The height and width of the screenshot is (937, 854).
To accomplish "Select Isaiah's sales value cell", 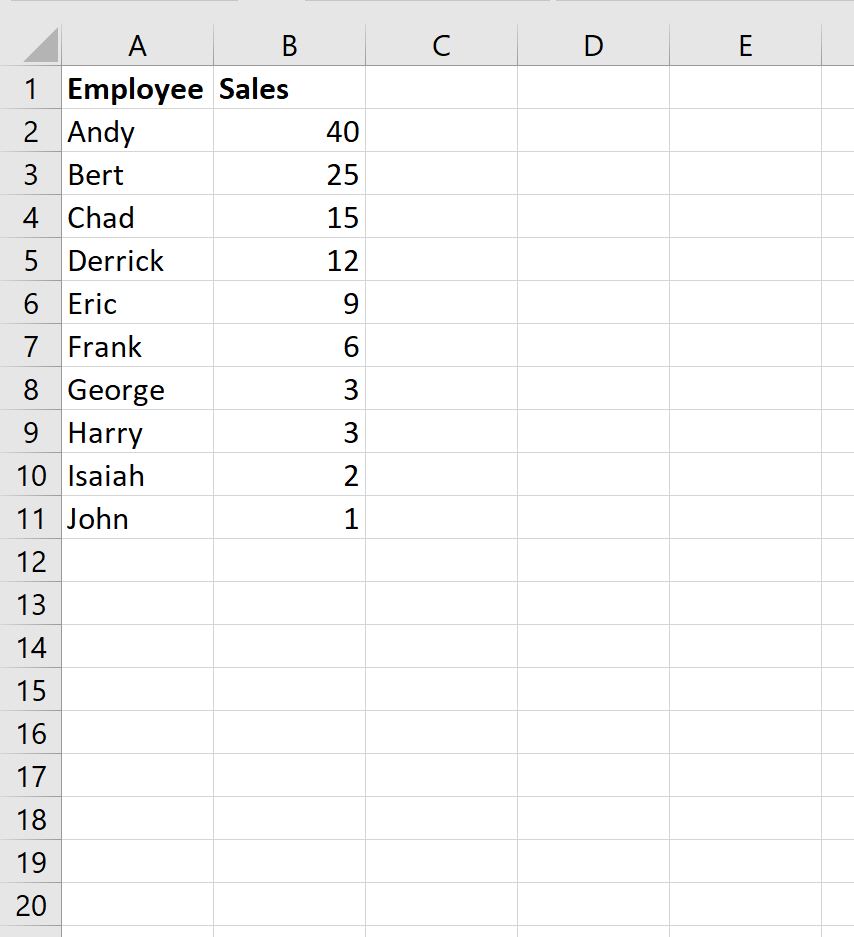I will coord(289,475).
